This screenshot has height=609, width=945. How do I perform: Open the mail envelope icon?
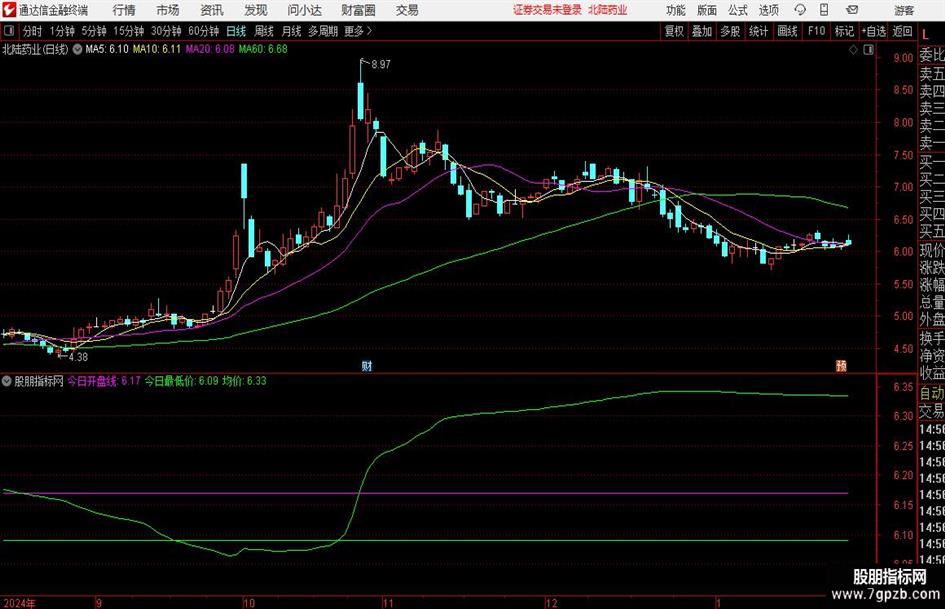[x=852, y=10]
